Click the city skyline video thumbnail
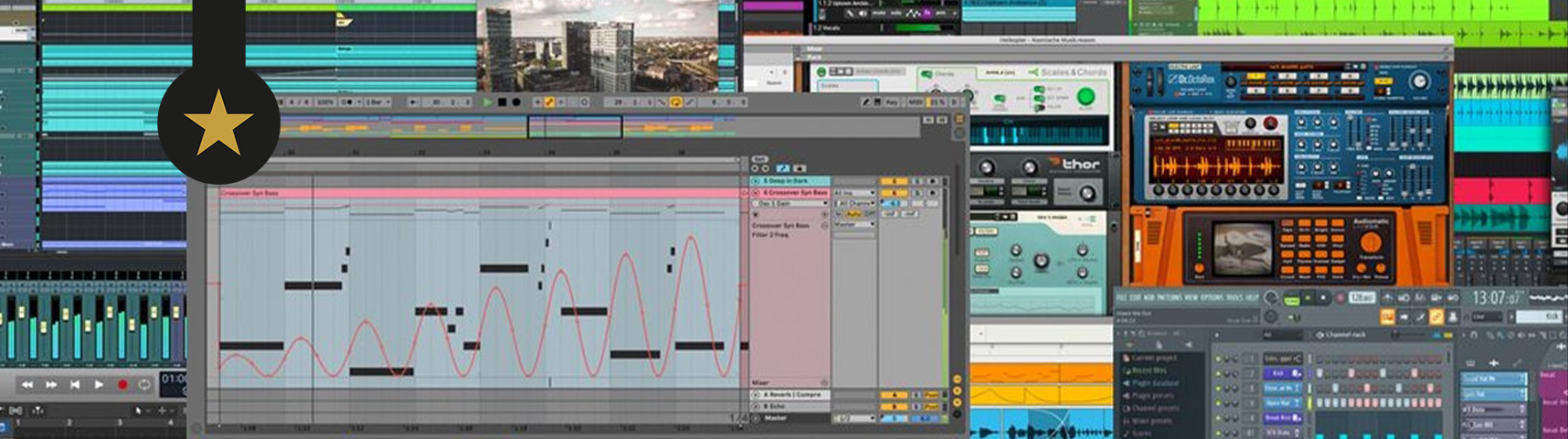 (598, 46)
